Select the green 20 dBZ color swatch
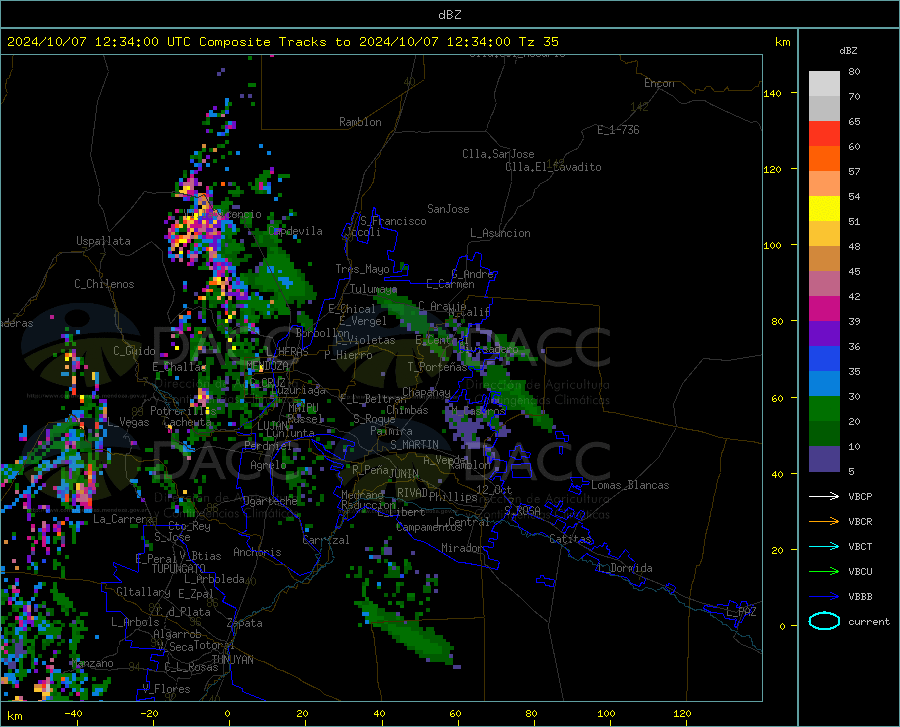 824,409
